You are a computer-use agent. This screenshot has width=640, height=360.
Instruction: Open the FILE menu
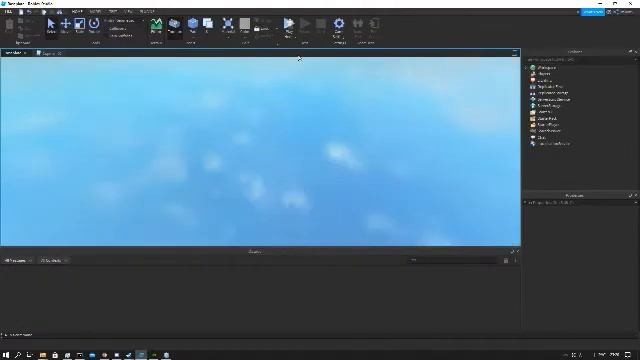(x=8, y=12)
